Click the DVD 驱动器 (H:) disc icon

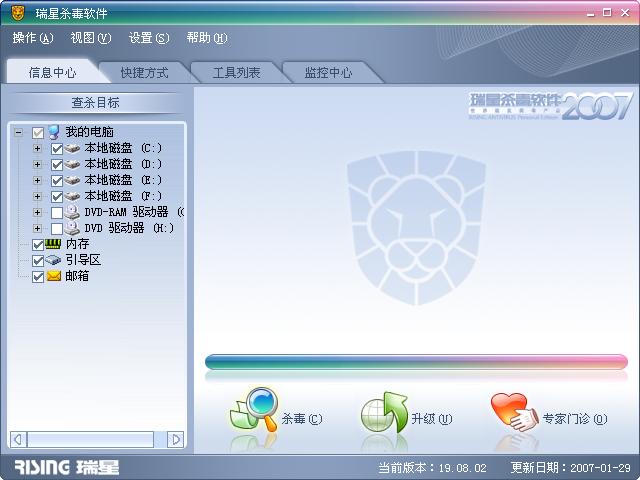(72, 228)
